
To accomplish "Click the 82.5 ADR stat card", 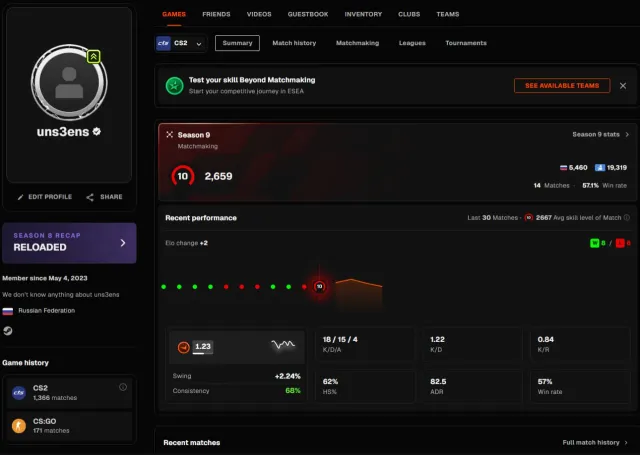I will 472,386.
